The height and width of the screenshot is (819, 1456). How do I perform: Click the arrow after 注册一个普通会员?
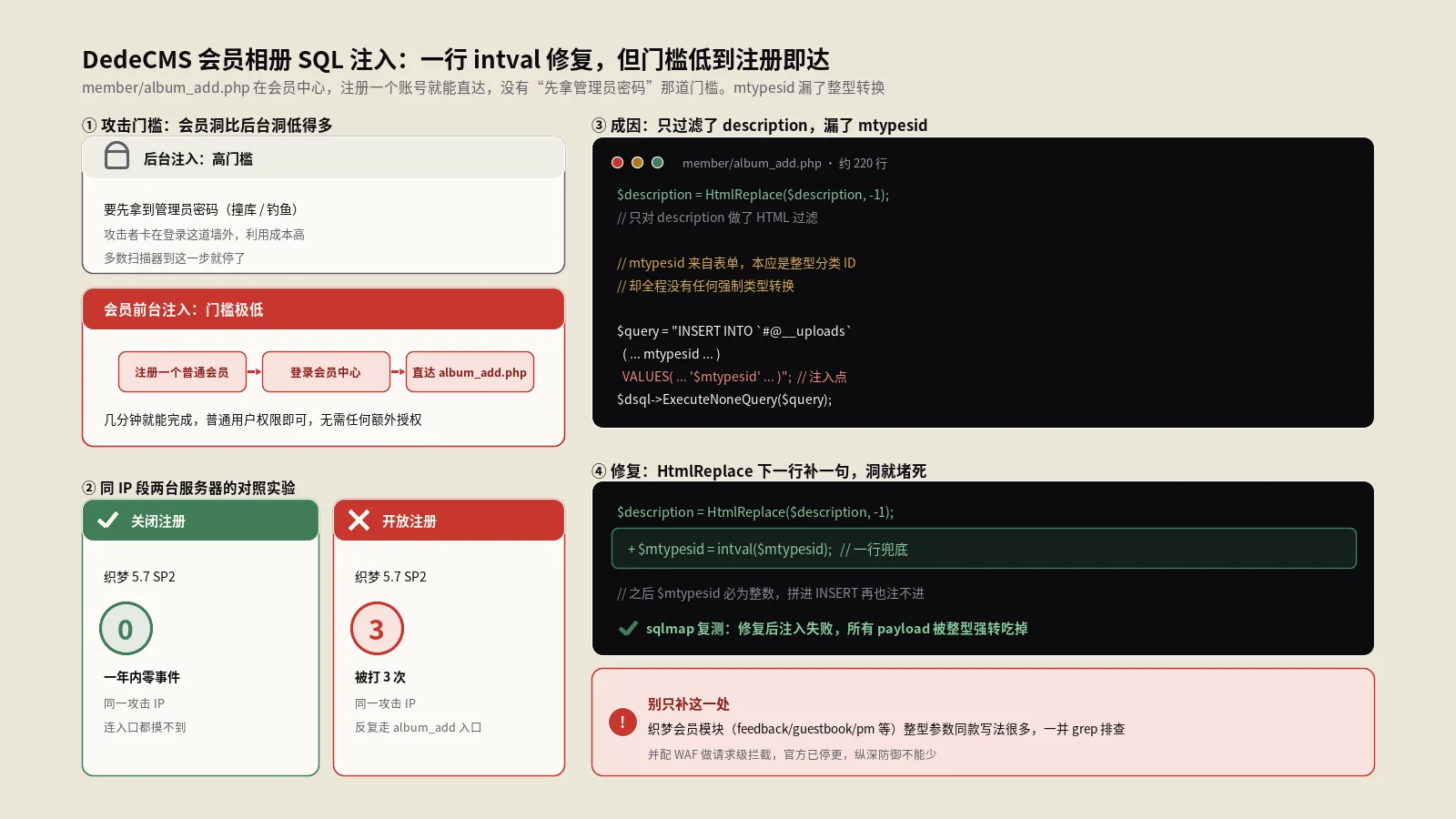tap(254, 372)
